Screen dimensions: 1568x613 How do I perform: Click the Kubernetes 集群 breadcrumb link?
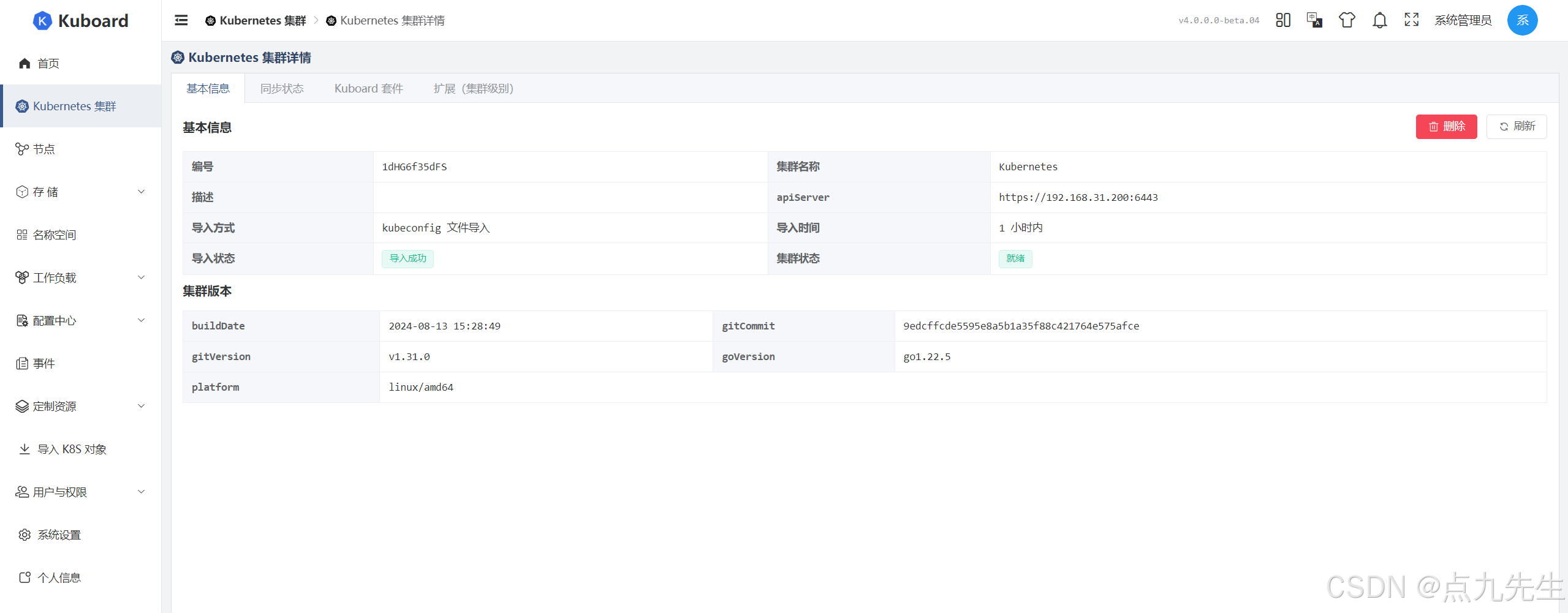coord(256,21)
